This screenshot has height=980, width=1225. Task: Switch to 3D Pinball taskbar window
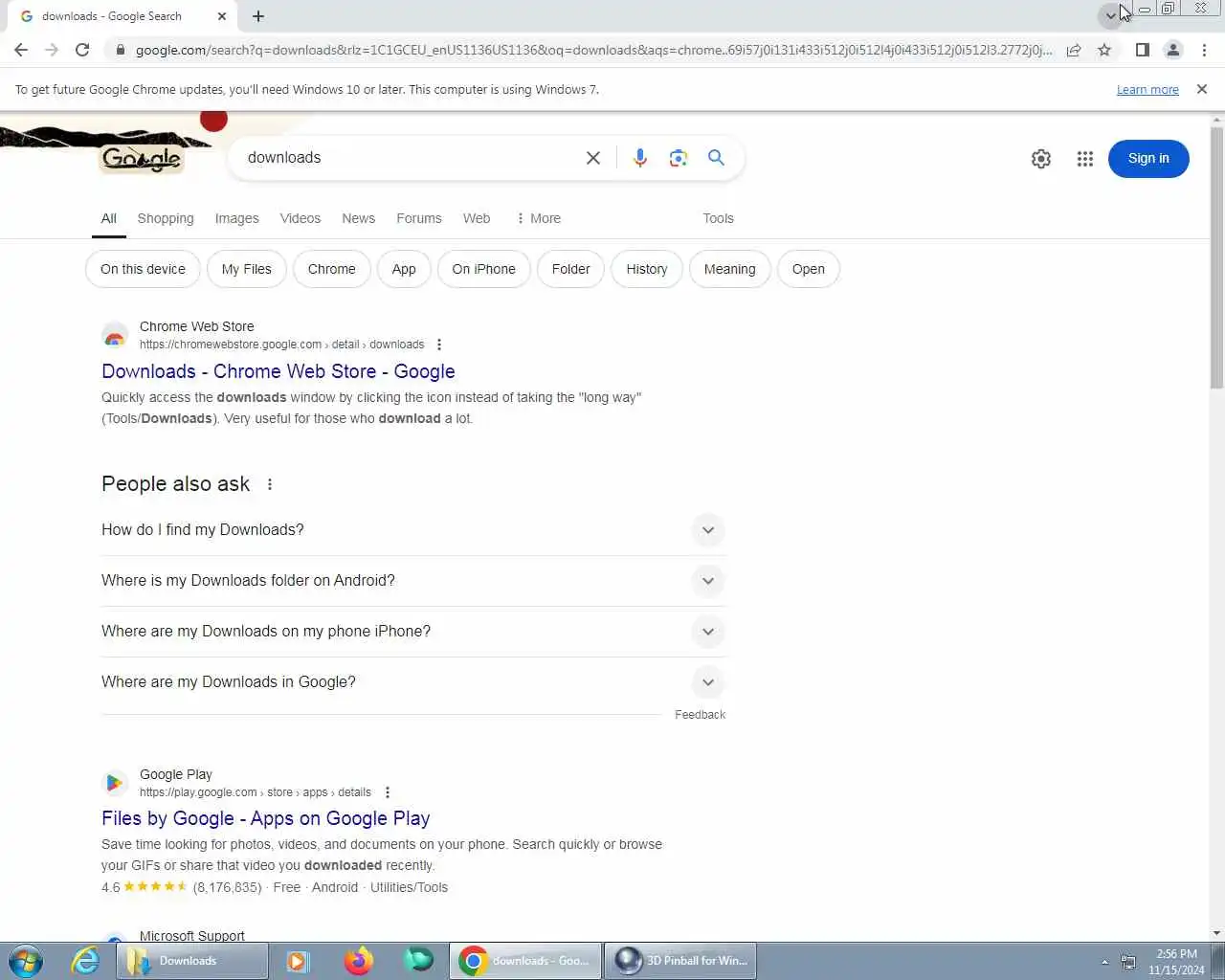[680, 961]
